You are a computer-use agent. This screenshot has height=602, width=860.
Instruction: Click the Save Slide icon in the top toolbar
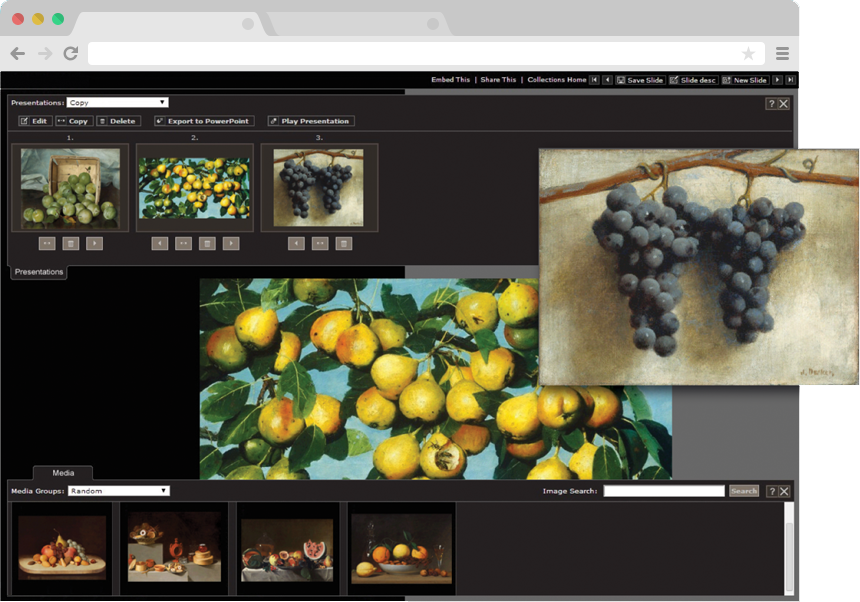[x=640, y=78]
